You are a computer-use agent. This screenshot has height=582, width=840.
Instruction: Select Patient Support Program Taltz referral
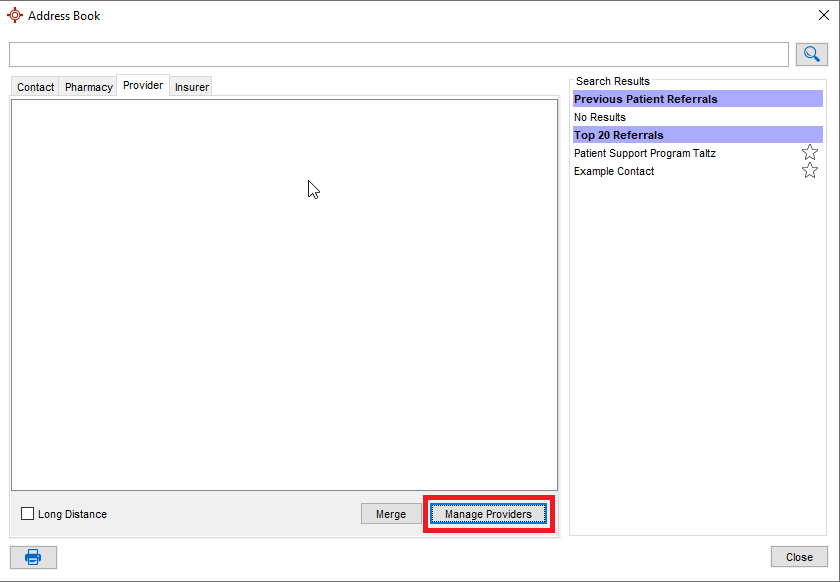pyautogui.click(x=645, y=154)
